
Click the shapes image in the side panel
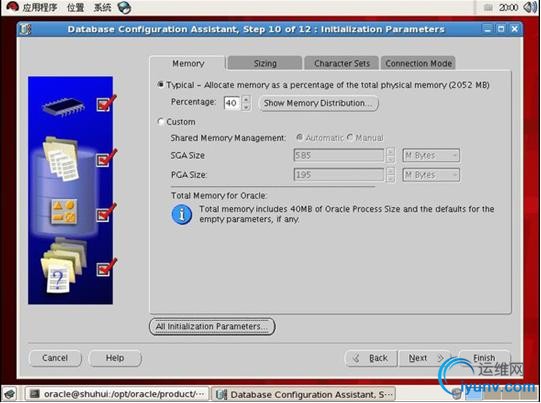[x=63, y=211]
